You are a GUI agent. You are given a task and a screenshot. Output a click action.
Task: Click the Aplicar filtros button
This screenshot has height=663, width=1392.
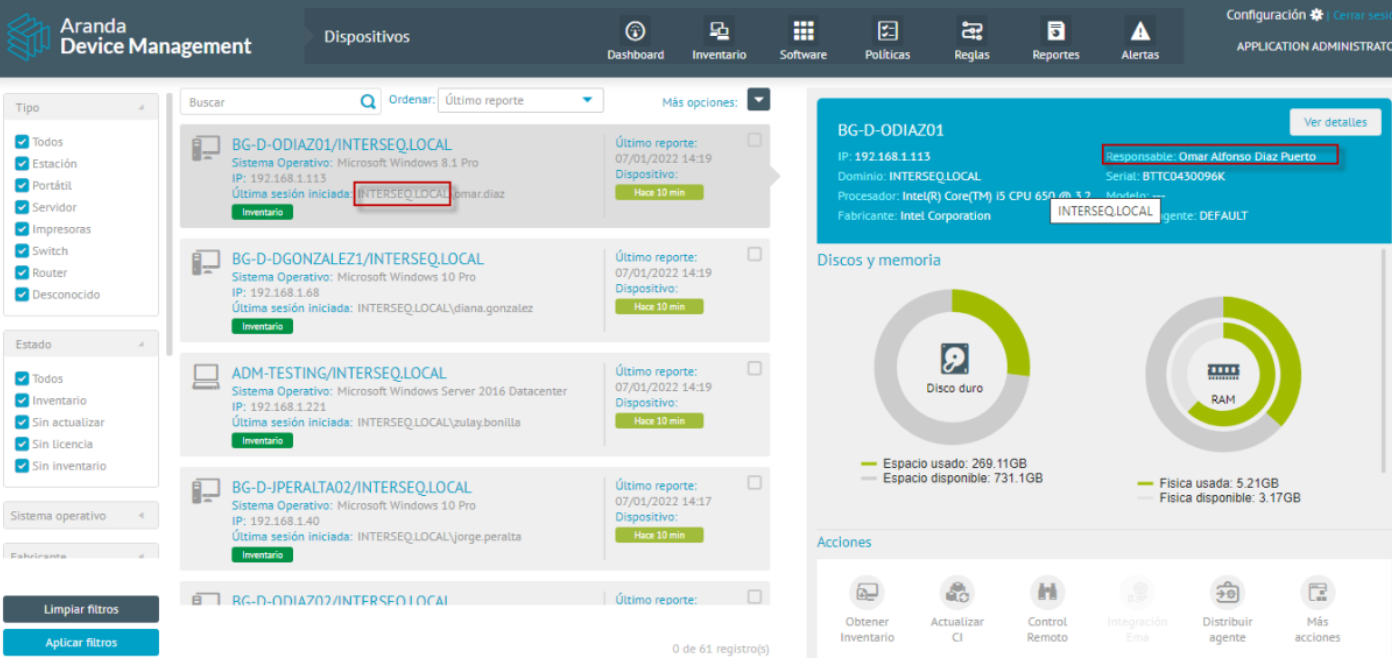coord(81,643)
